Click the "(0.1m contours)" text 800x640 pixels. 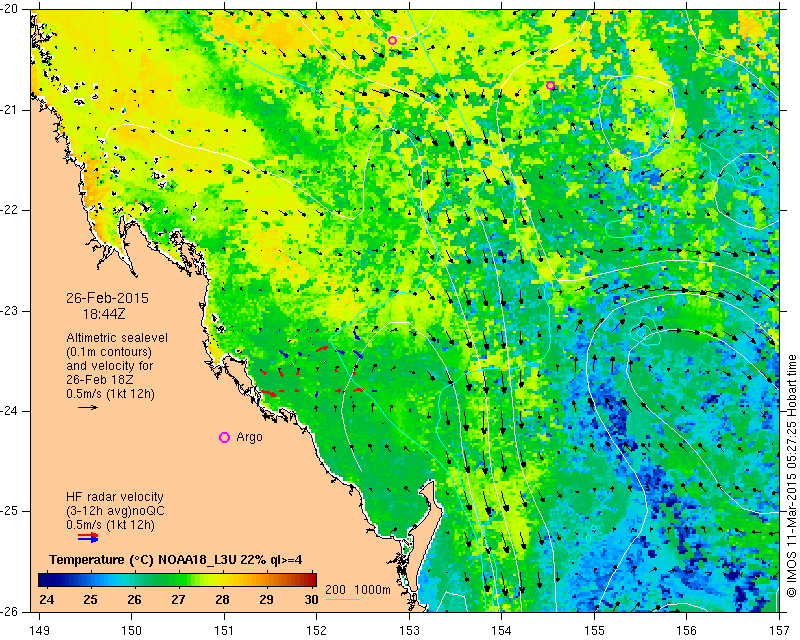coord(109,352)
